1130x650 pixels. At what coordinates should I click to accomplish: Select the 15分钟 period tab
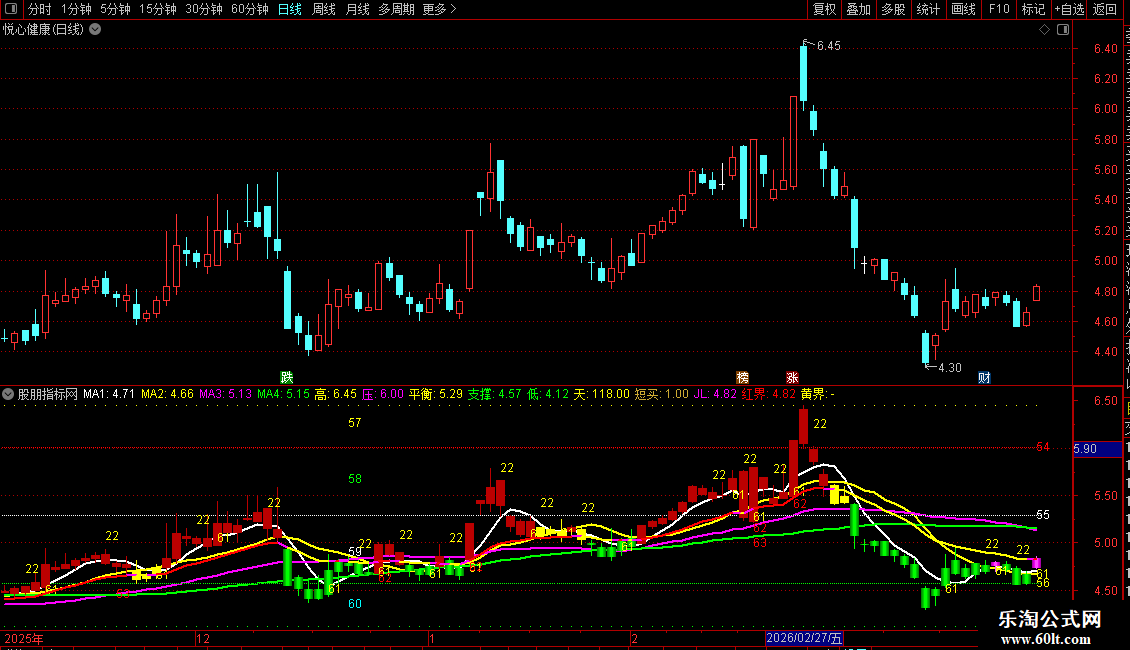click(x=158, y=9)
